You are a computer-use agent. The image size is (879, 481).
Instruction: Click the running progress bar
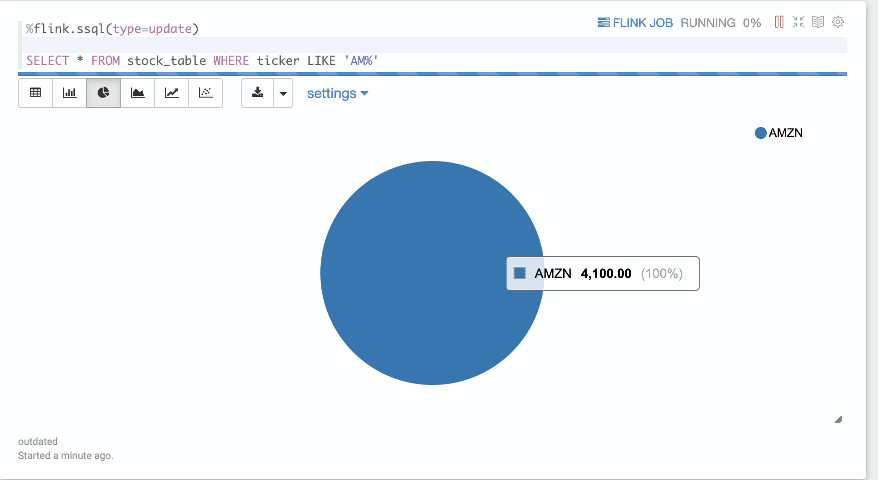click(432, 74)
